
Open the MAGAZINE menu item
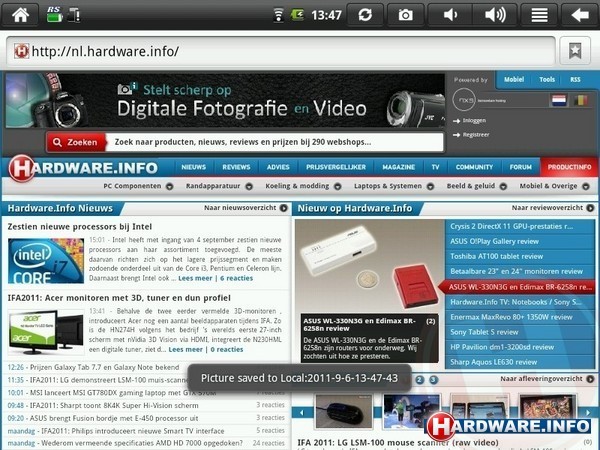(x=399, y=167)
